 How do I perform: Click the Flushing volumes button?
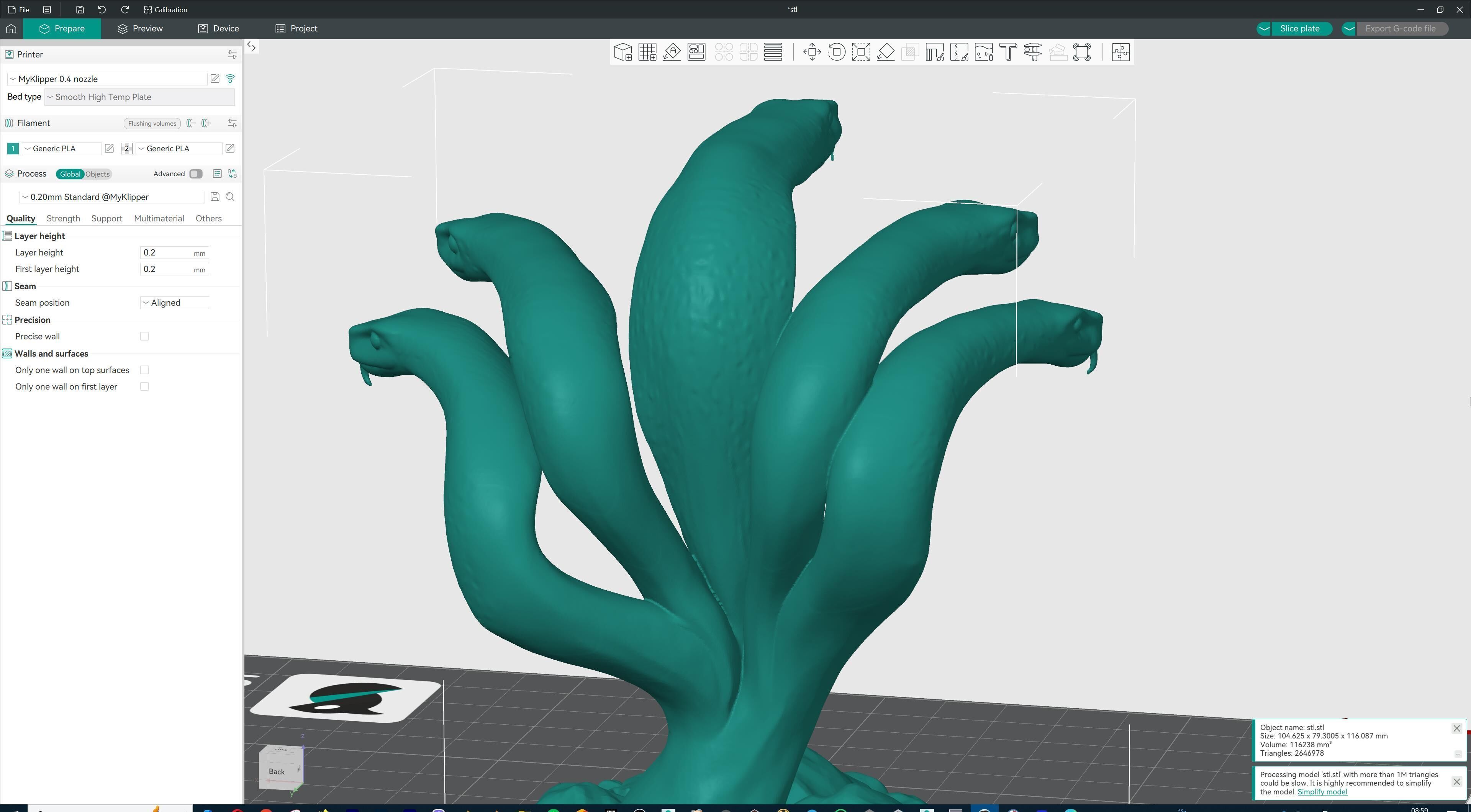click(152, 123)
